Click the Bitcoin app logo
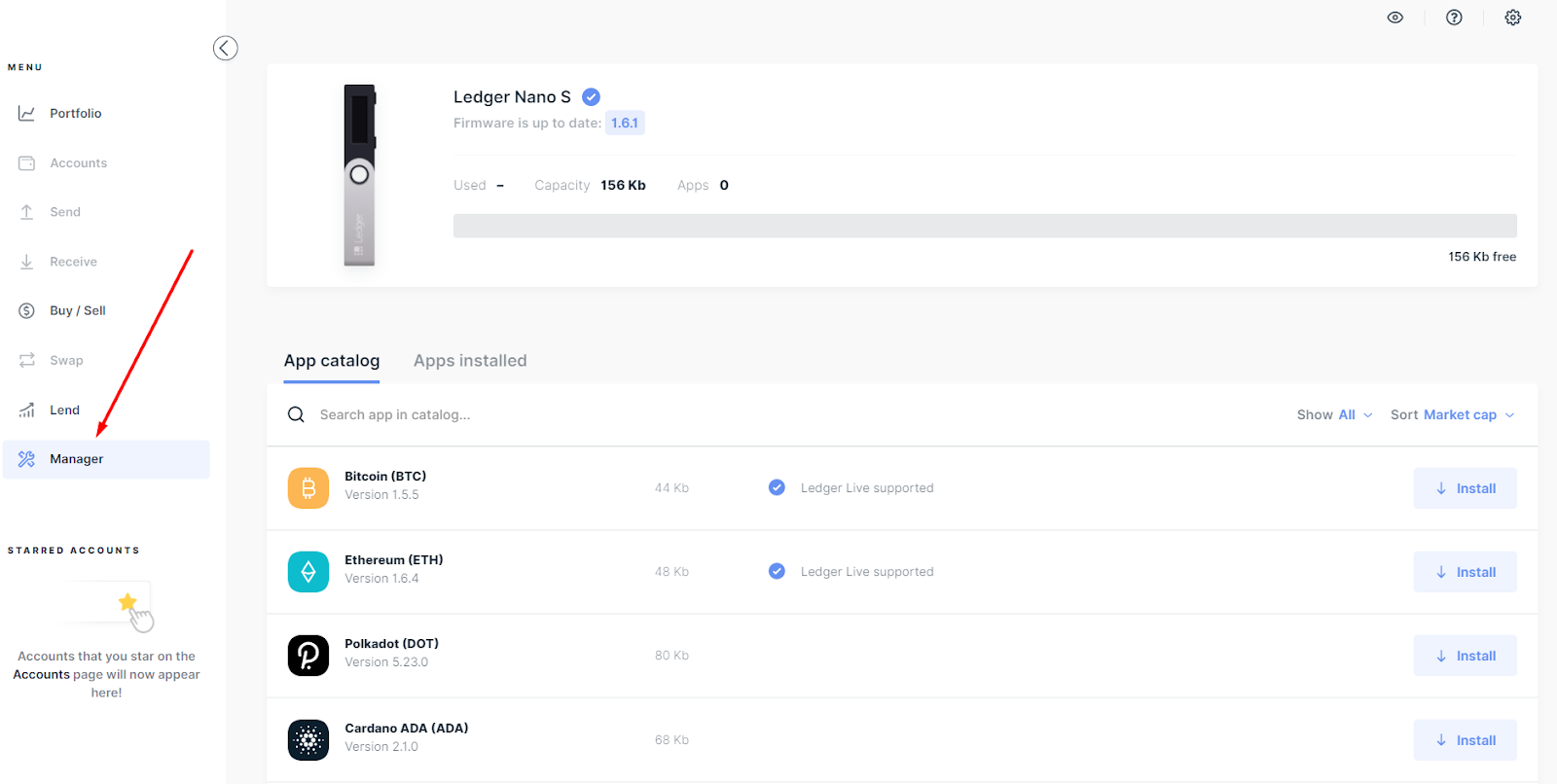Image resolution: width=1557 pixels, height=784 pixels. (x=308, y=488)
